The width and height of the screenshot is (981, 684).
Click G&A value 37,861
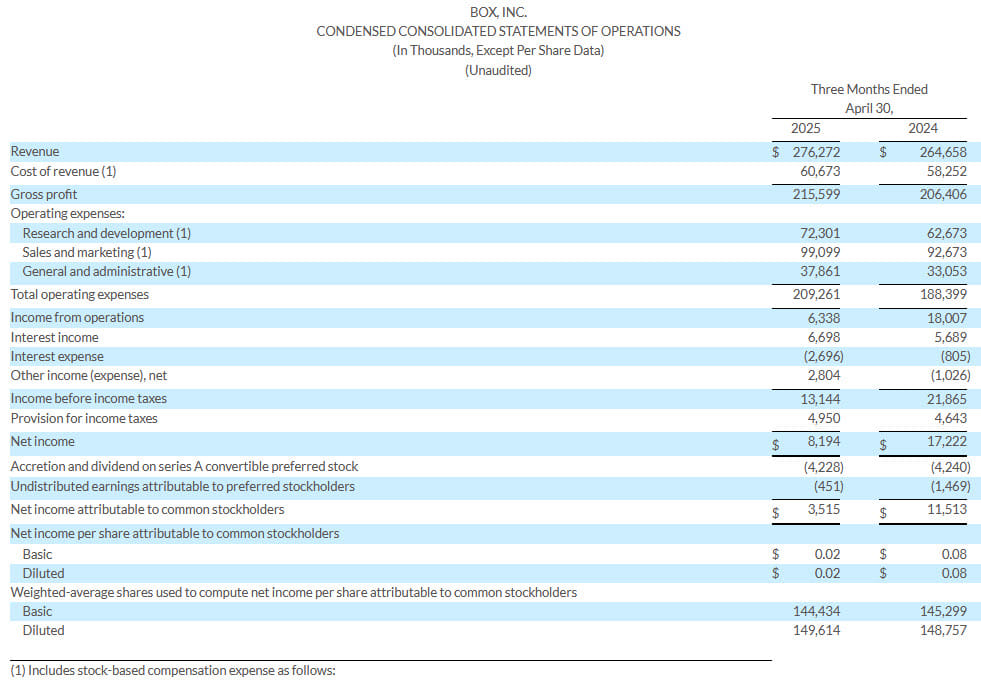coord(820,272)
